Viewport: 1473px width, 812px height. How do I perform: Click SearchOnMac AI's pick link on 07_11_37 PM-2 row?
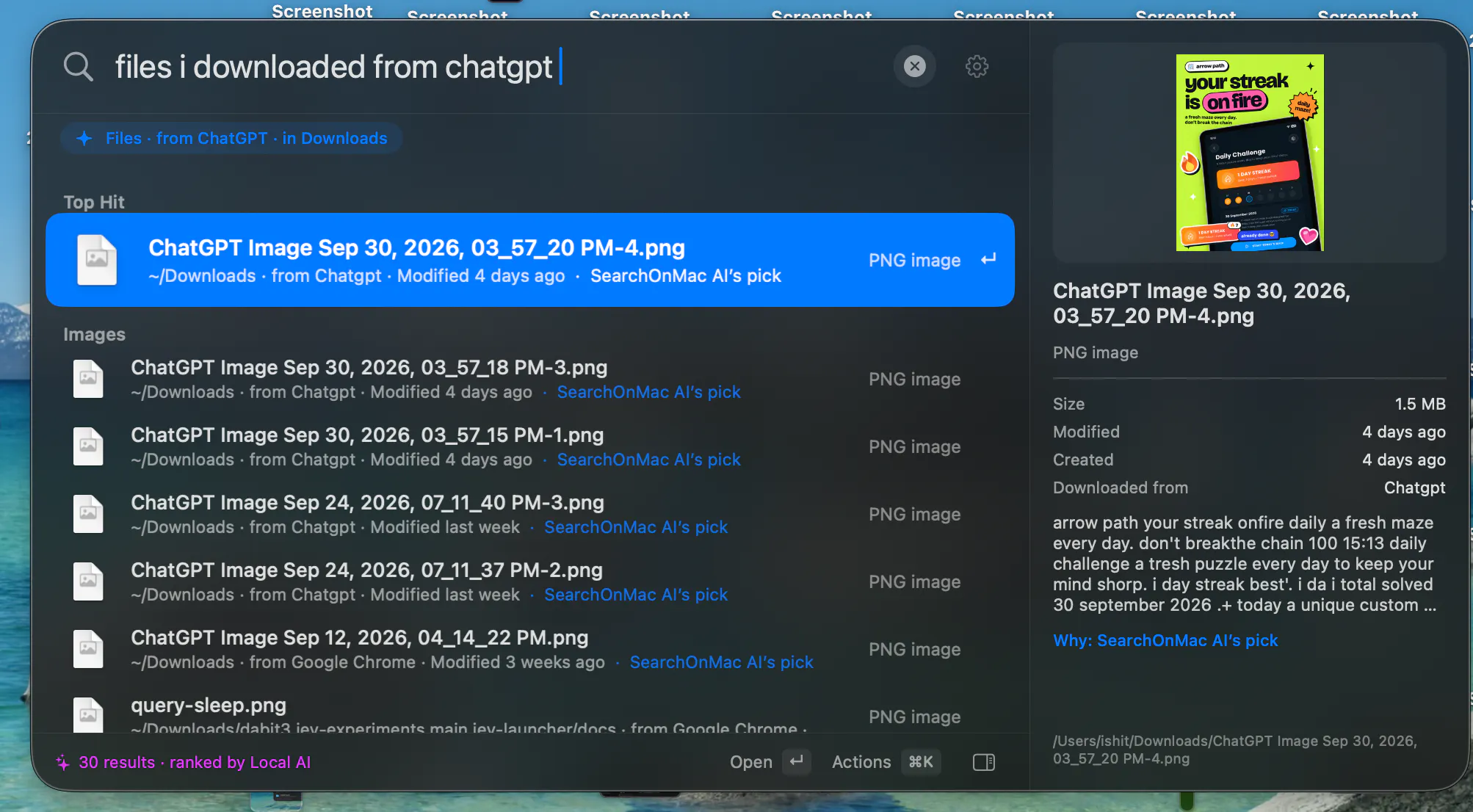[636, 595]
